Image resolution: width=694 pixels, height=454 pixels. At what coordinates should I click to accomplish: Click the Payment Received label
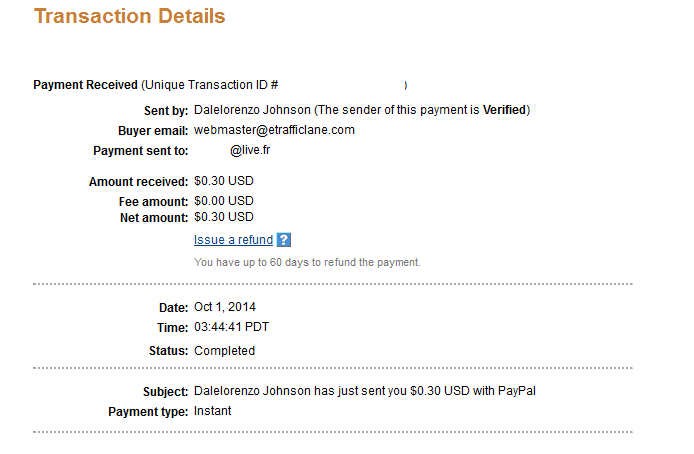point(85,85)
